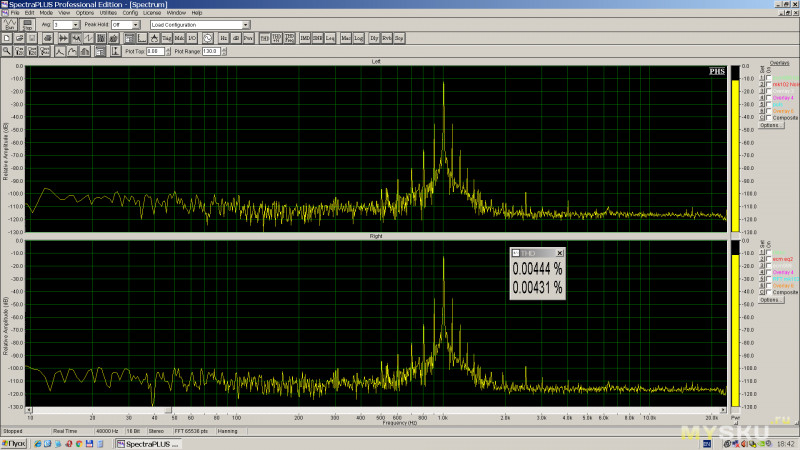Click the PHS phase button on Left plot

tap(717, 71)
